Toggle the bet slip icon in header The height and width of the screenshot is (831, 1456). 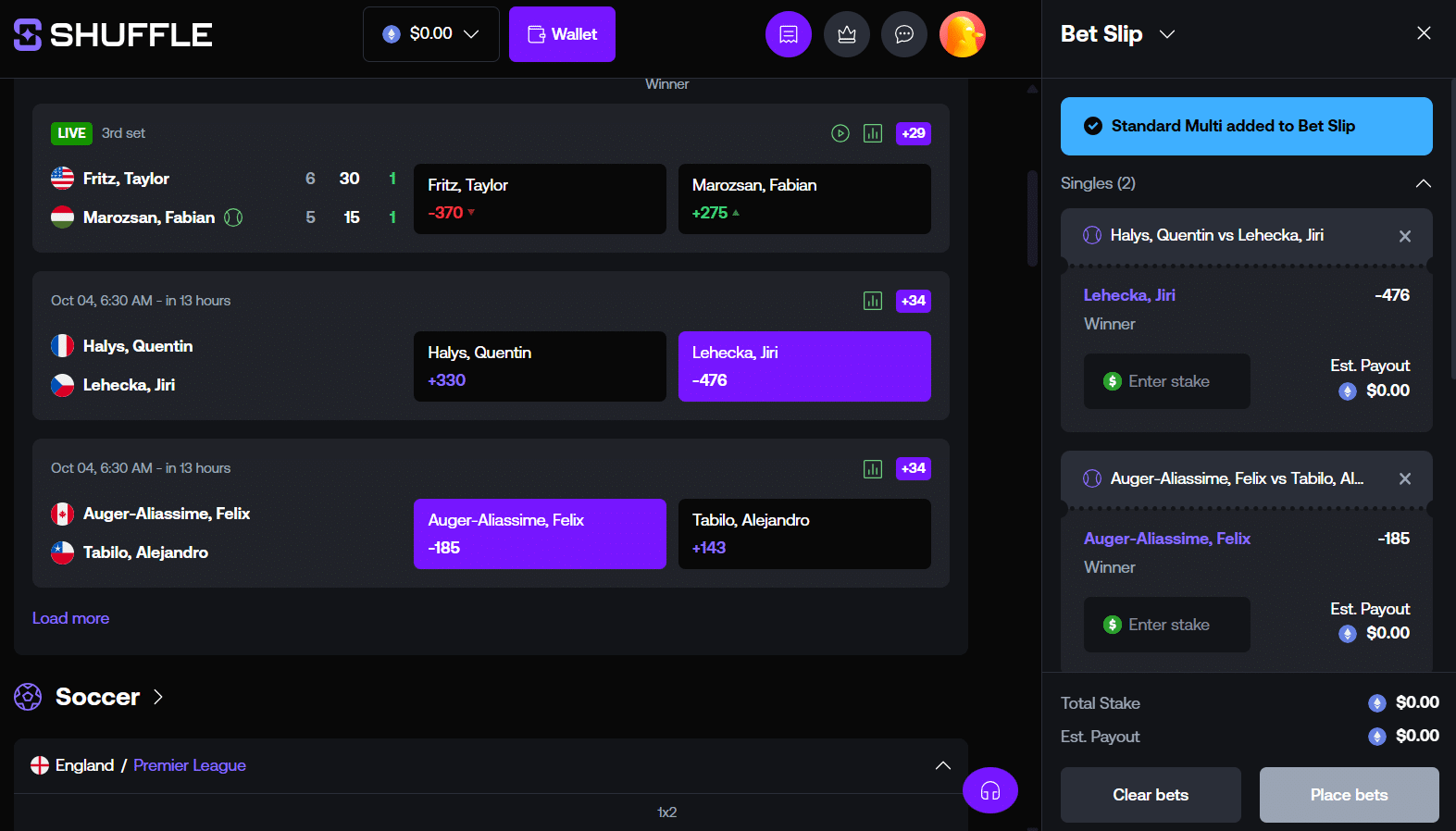tap(789, 34)
